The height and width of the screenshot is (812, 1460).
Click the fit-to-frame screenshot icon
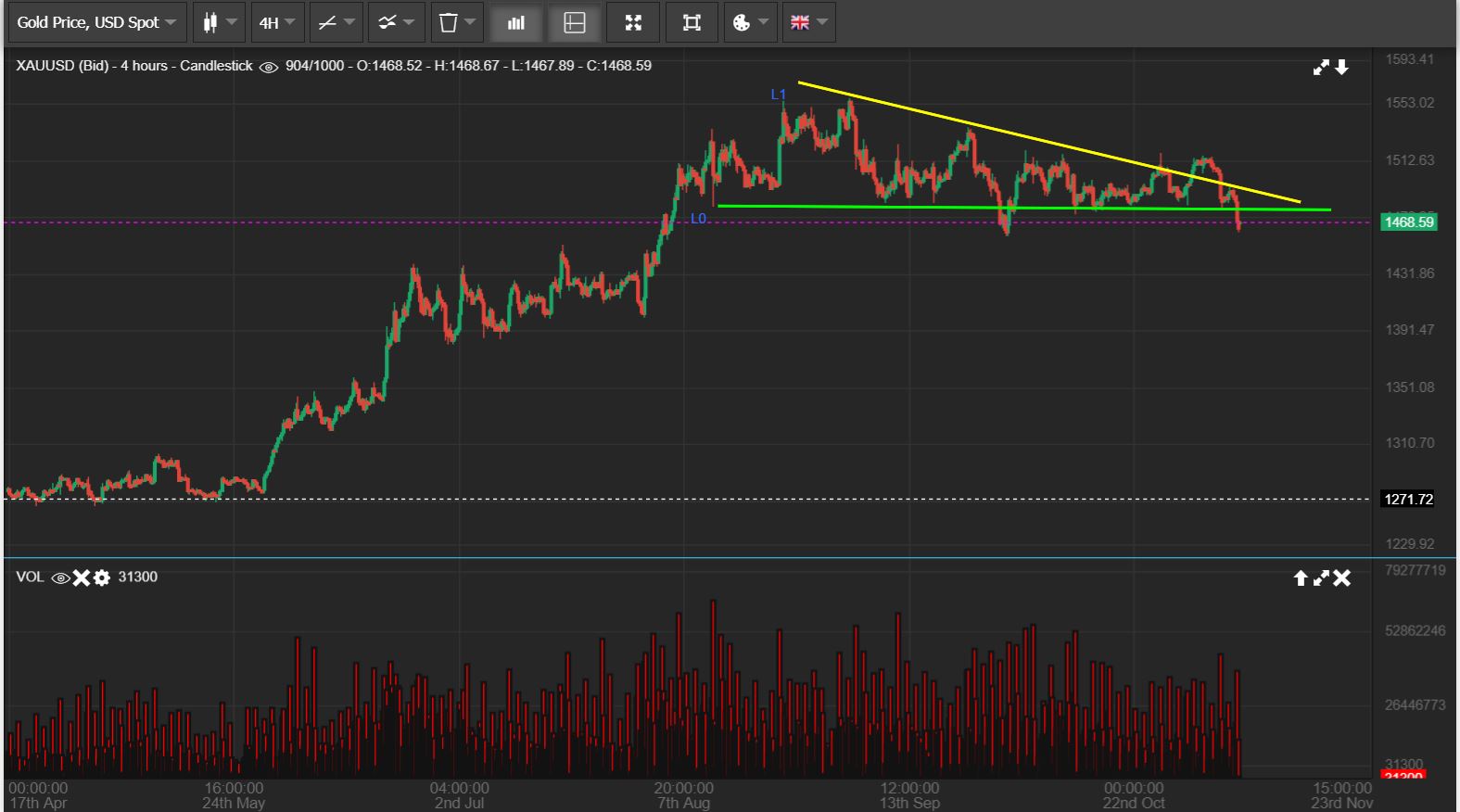(x=692, y=22)
